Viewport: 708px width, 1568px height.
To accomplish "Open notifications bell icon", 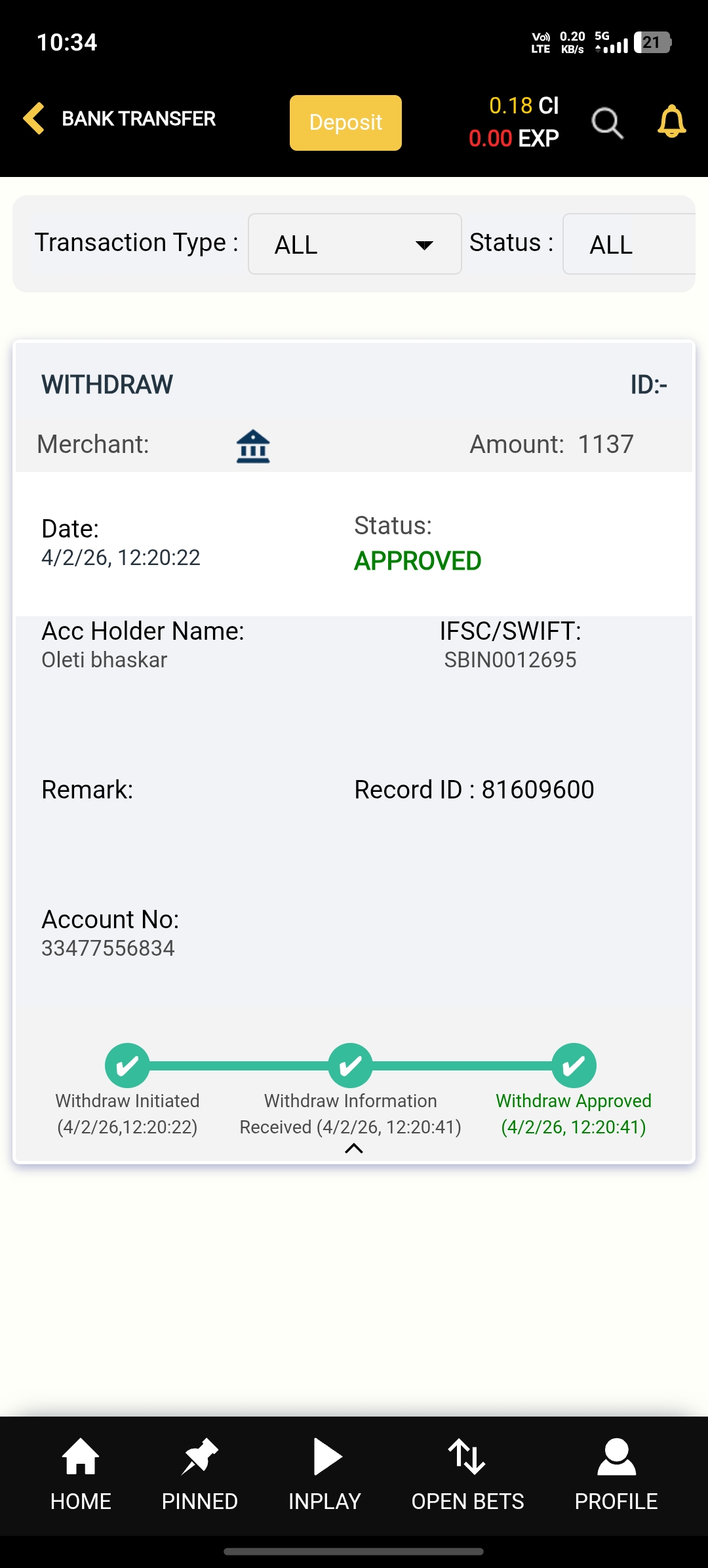I will click(x=671, y=122).
